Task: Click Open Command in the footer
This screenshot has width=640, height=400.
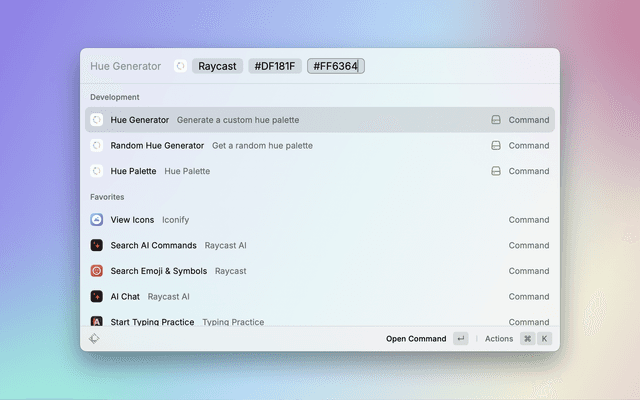Action: pos(416,339)
